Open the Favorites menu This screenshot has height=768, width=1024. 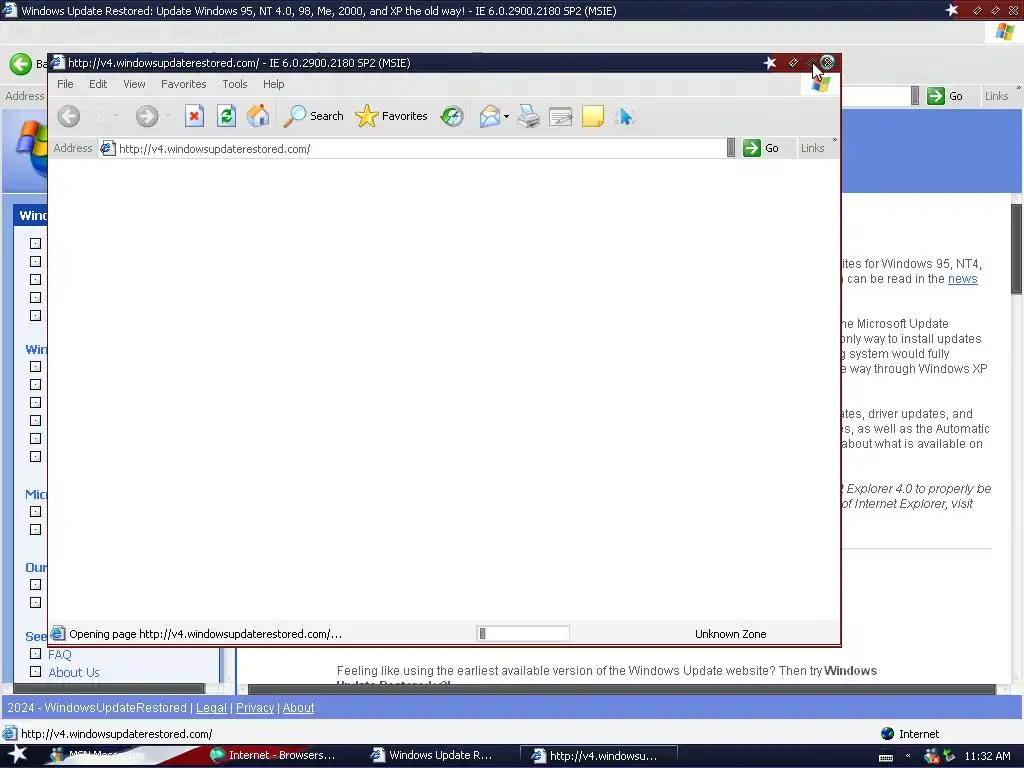tap(184, 84)
